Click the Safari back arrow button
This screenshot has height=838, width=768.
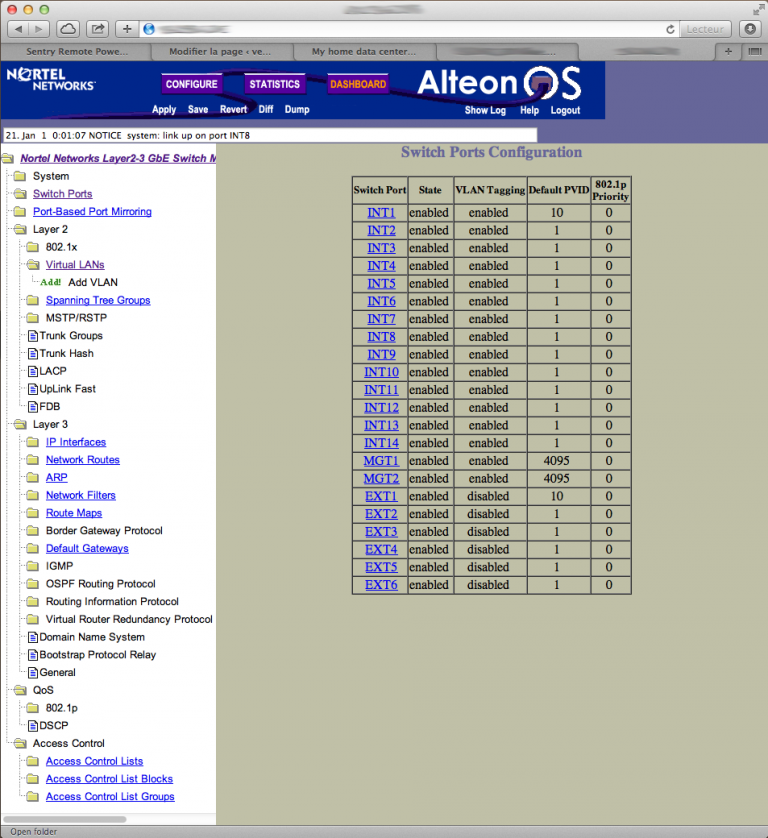[19, 29]
